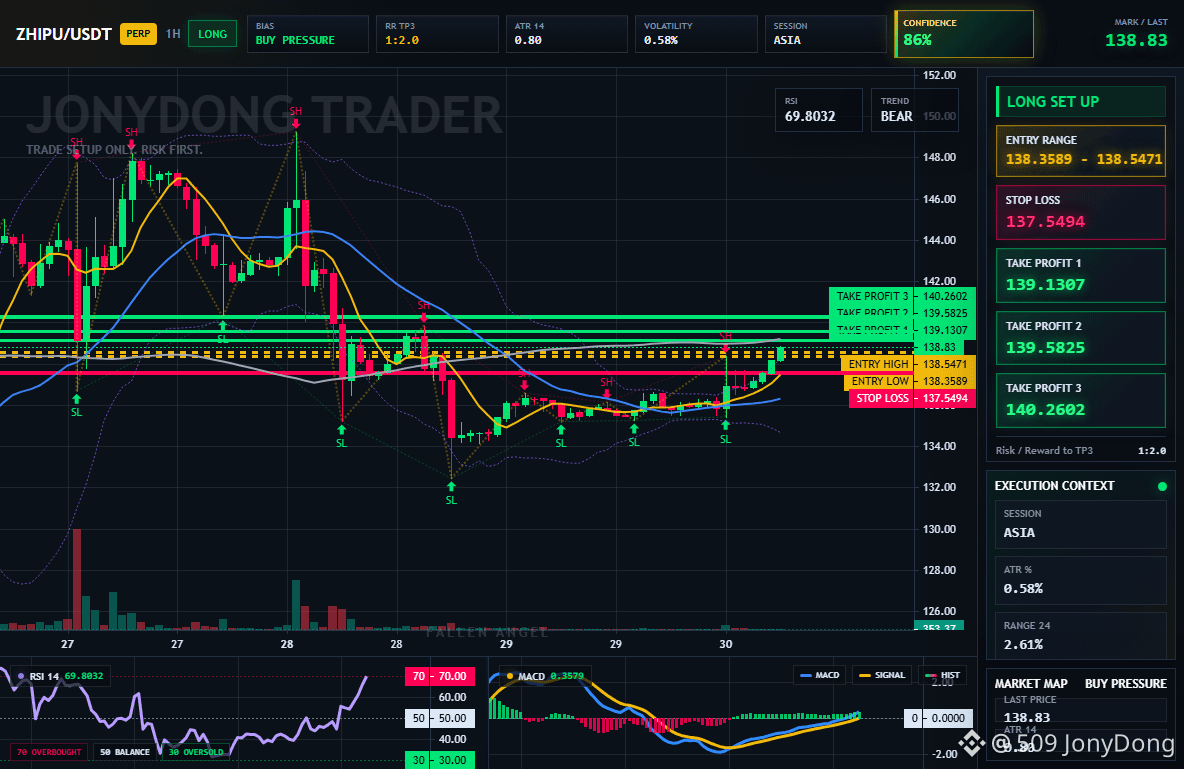Click the purple RSI 14 indicator dot
The width and height of the screenshot is (1184, 769).
(20, 676)
